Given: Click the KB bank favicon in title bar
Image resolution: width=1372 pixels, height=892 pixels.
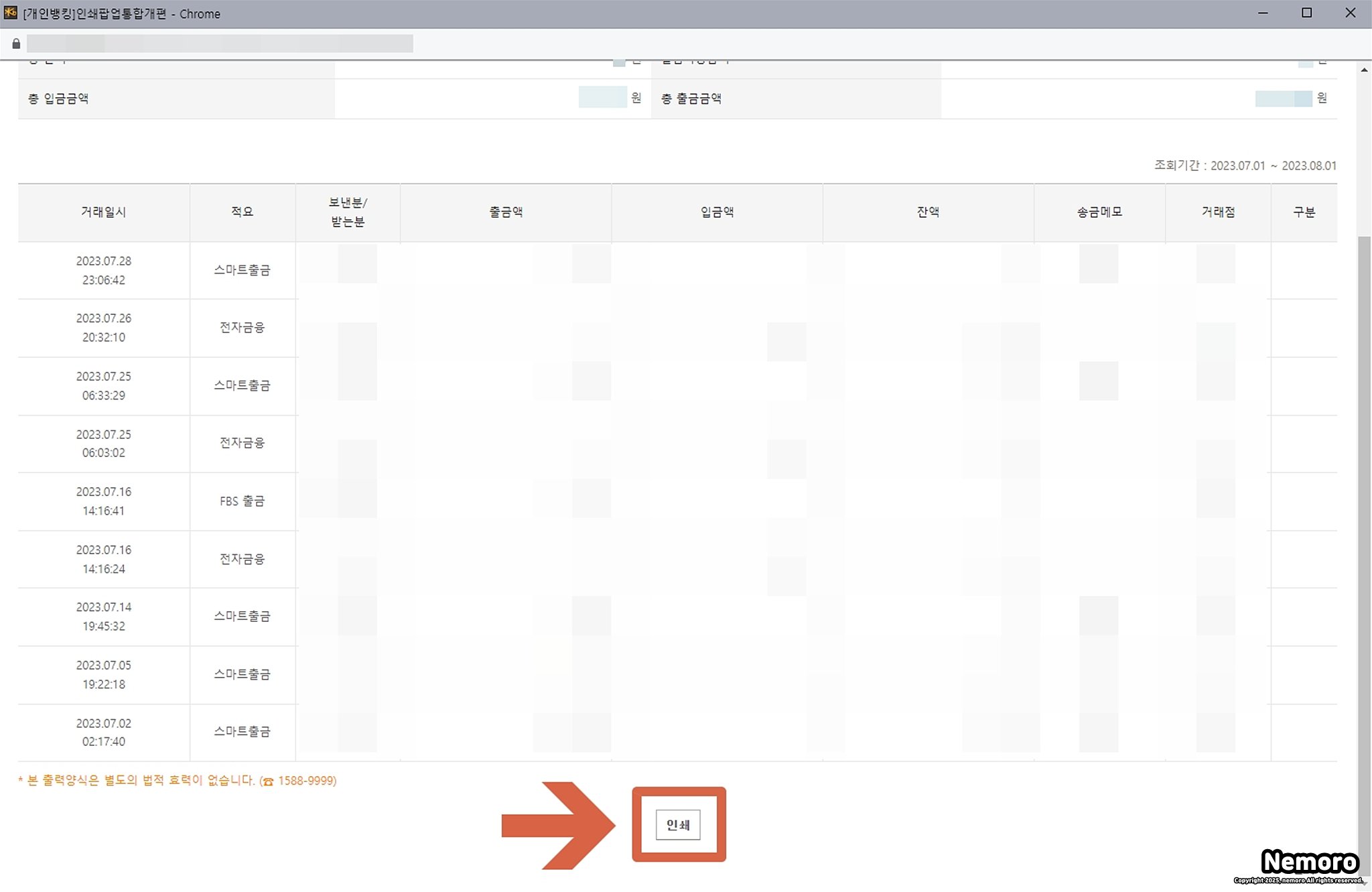Looking at the screenshot, I should [x=10, y=13].
